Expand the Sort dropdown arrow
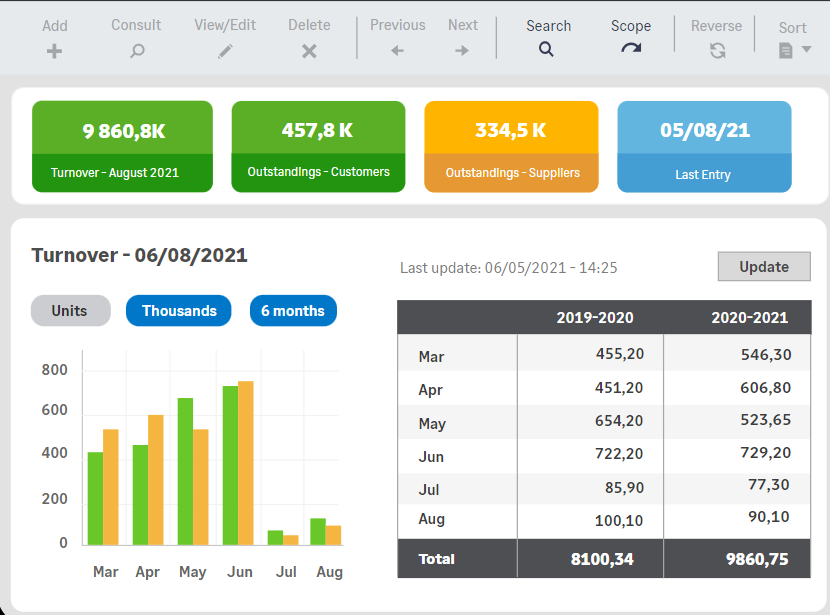The width and height of the screenshot is (830, 615). tap(806, 50)
